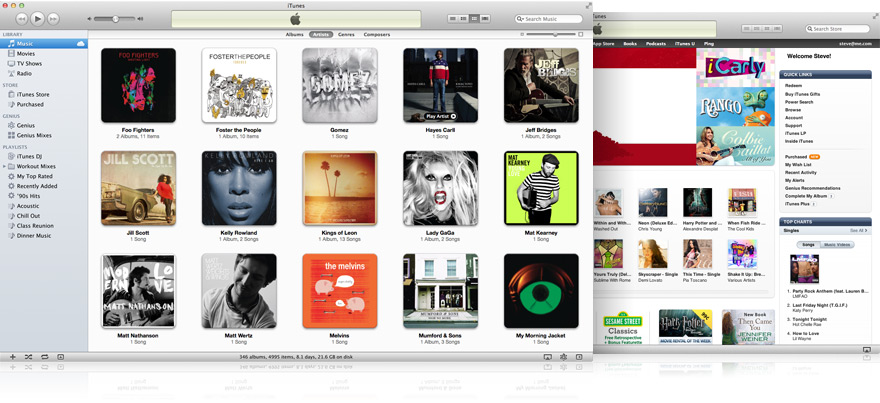Viewport: 880px width, 403px height.
Task: Open the Podcasts store section
Action: coord(655,44)
